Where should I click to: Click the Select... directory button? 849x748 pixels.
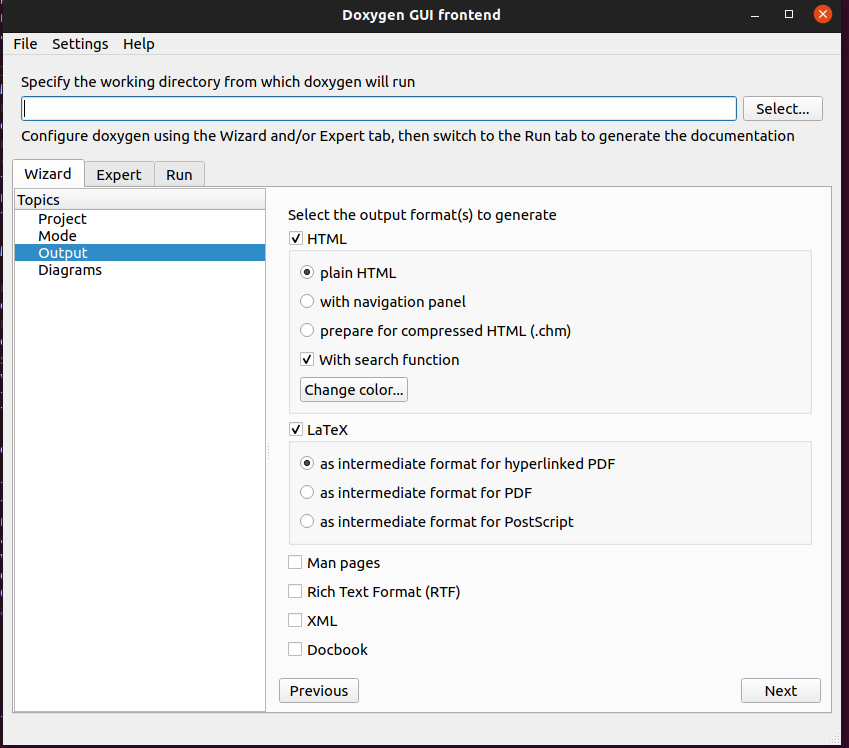coord(782,109)
